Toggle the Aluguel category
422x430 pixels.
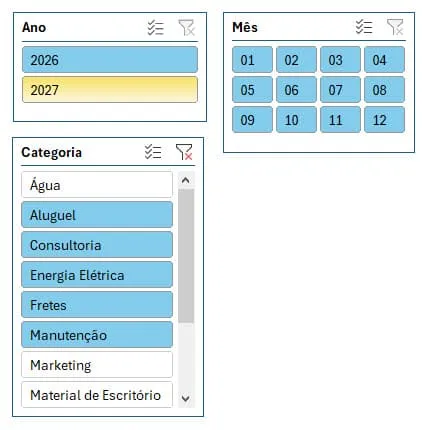coord(97,215)
